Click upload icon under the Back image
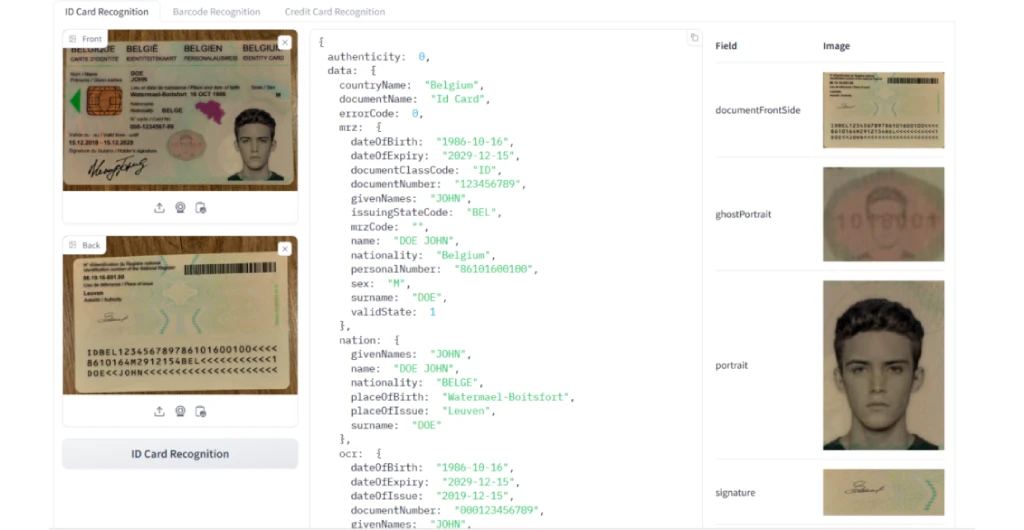 159,411
